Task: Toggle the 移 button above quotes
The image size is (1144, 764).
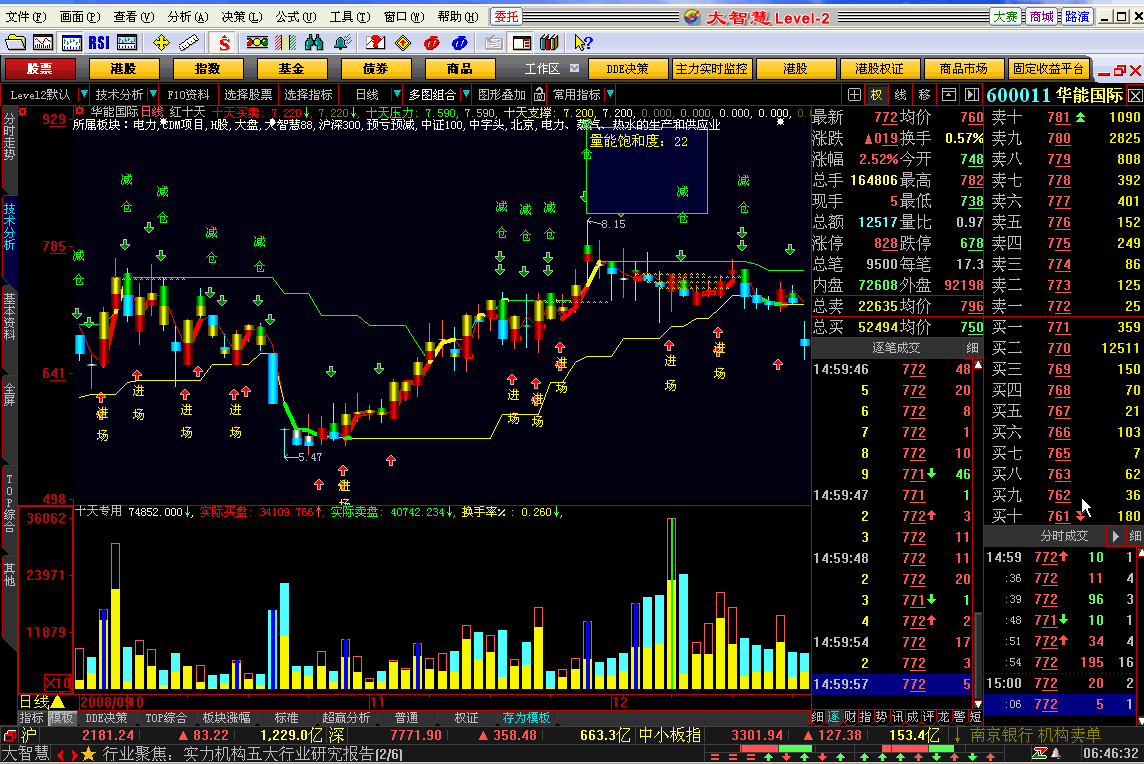Action: point(924,95)
